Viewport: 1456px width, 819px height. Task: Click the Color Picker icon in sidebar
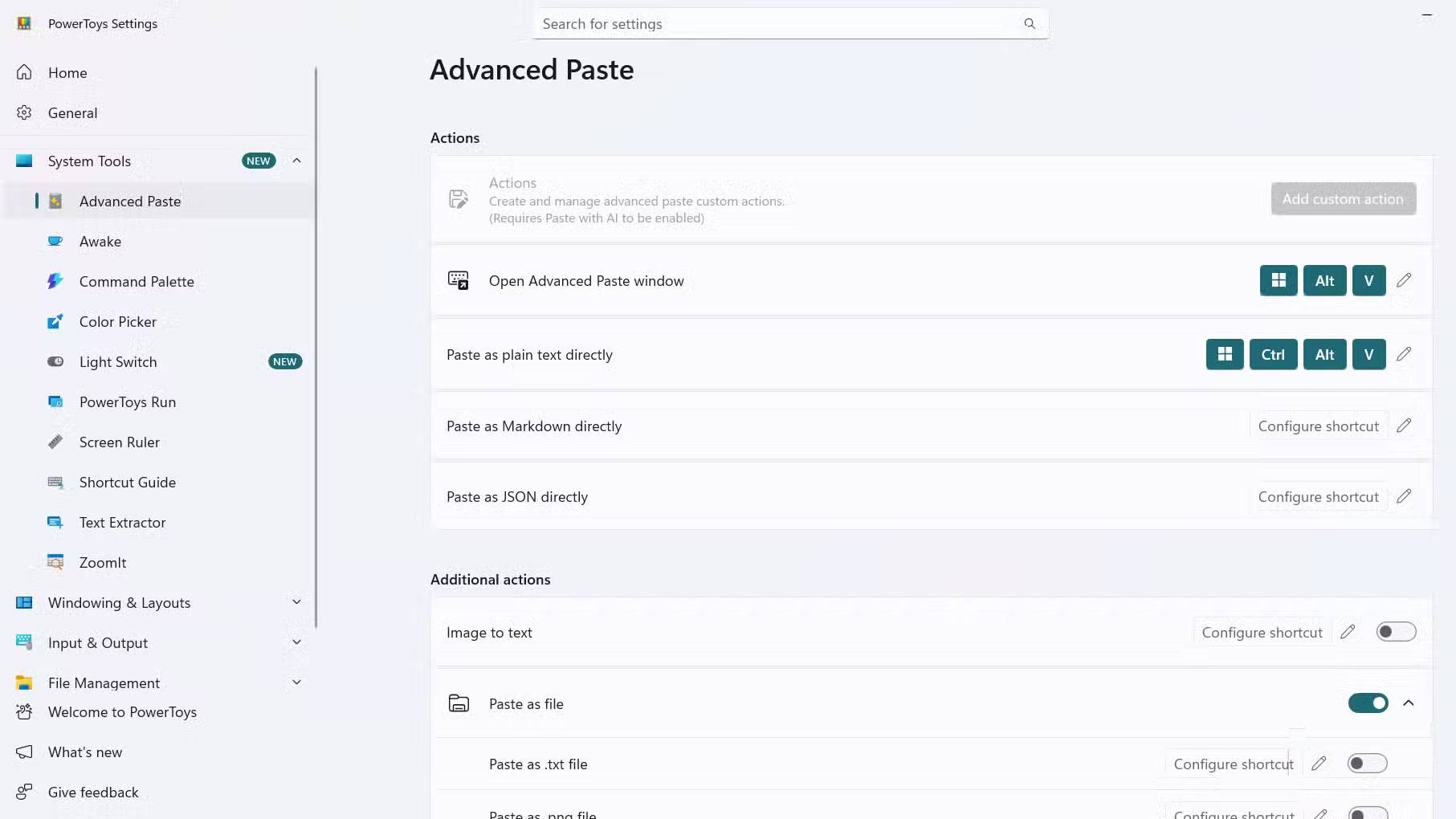pyautogui.click(x=55, y=322)
